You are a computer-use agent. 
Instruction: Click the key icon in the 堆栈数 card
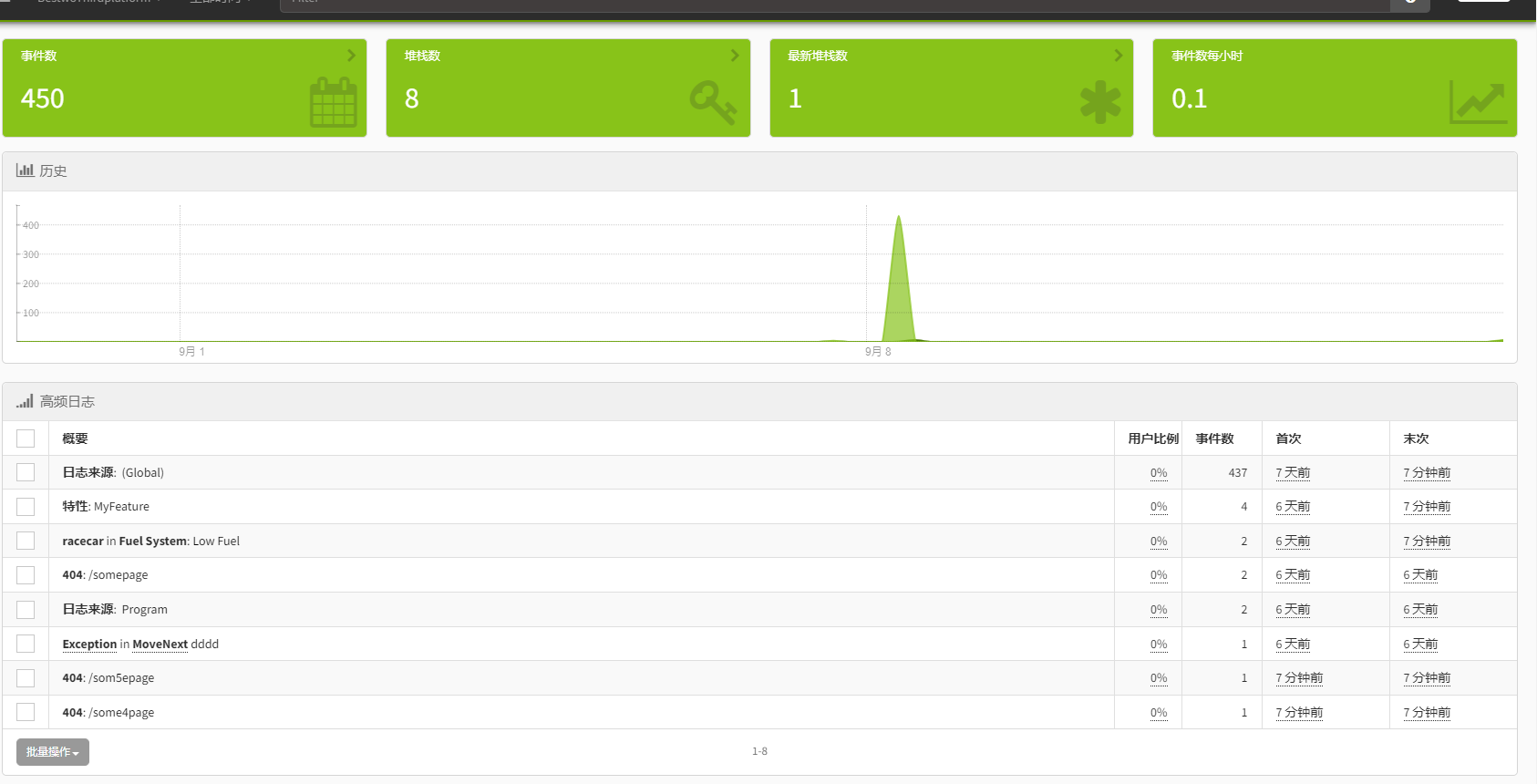pos(713,102)
